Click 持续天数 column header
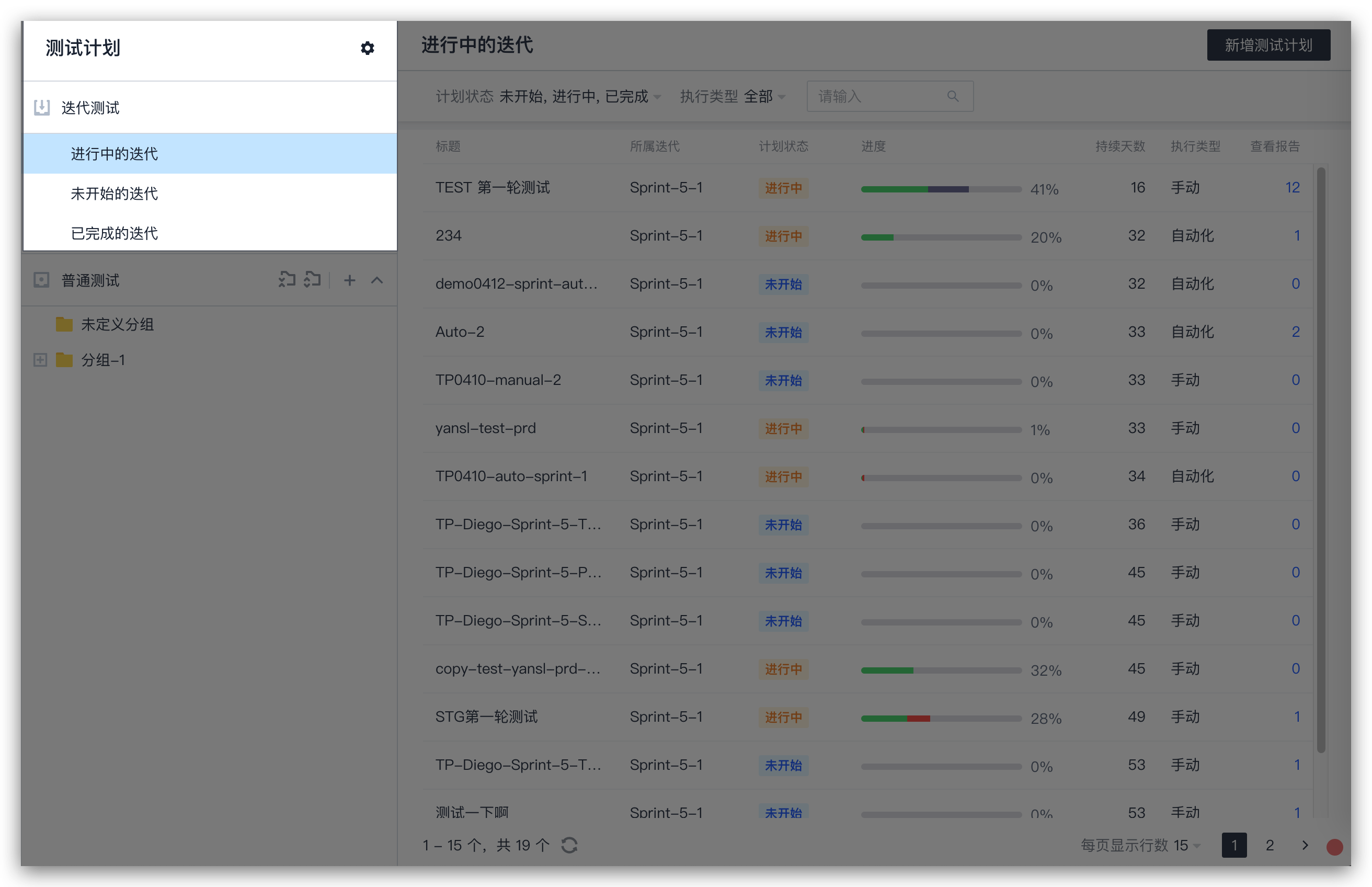The height and width of the screenshot is (887, 1372). point(1120,146)
